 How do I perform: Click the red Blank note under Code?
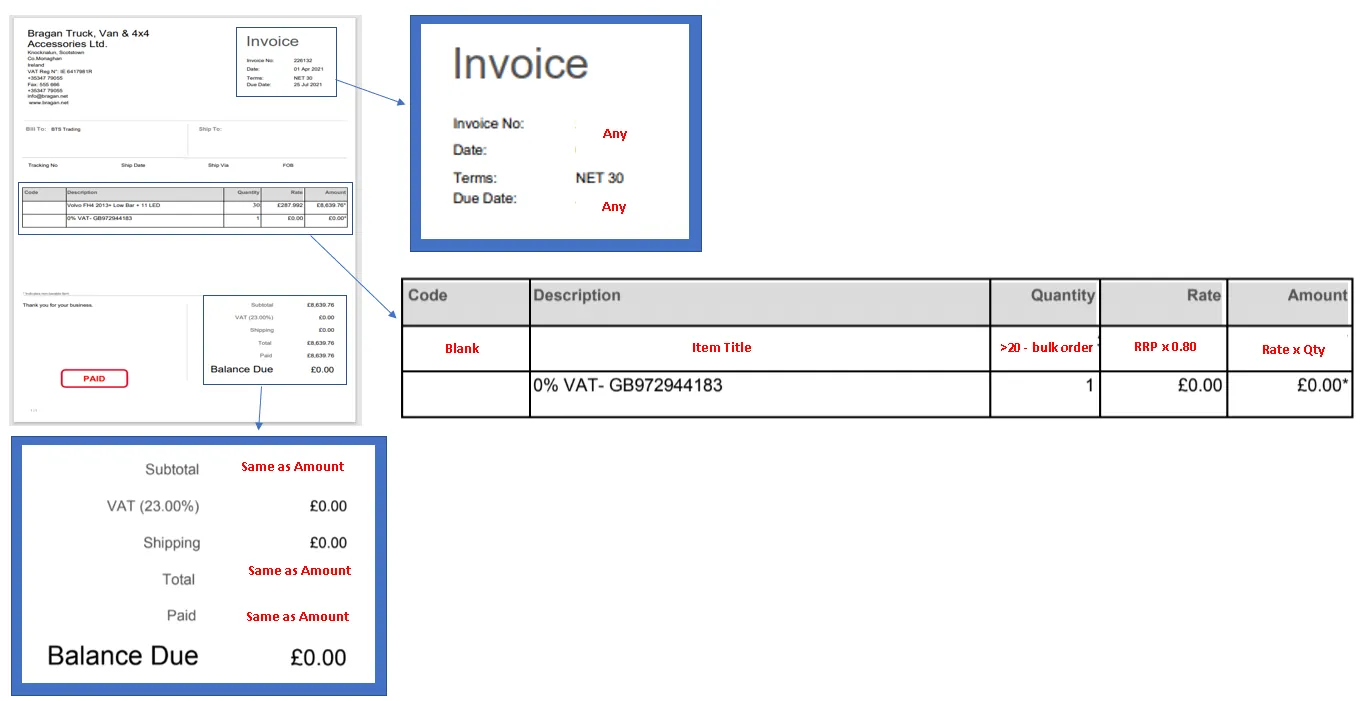pos(462,349)
